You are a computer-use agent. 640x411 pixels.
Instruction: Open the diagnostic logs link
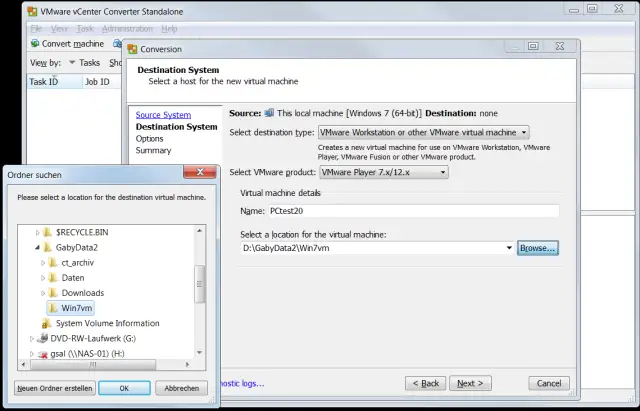[x=242, y=383]
